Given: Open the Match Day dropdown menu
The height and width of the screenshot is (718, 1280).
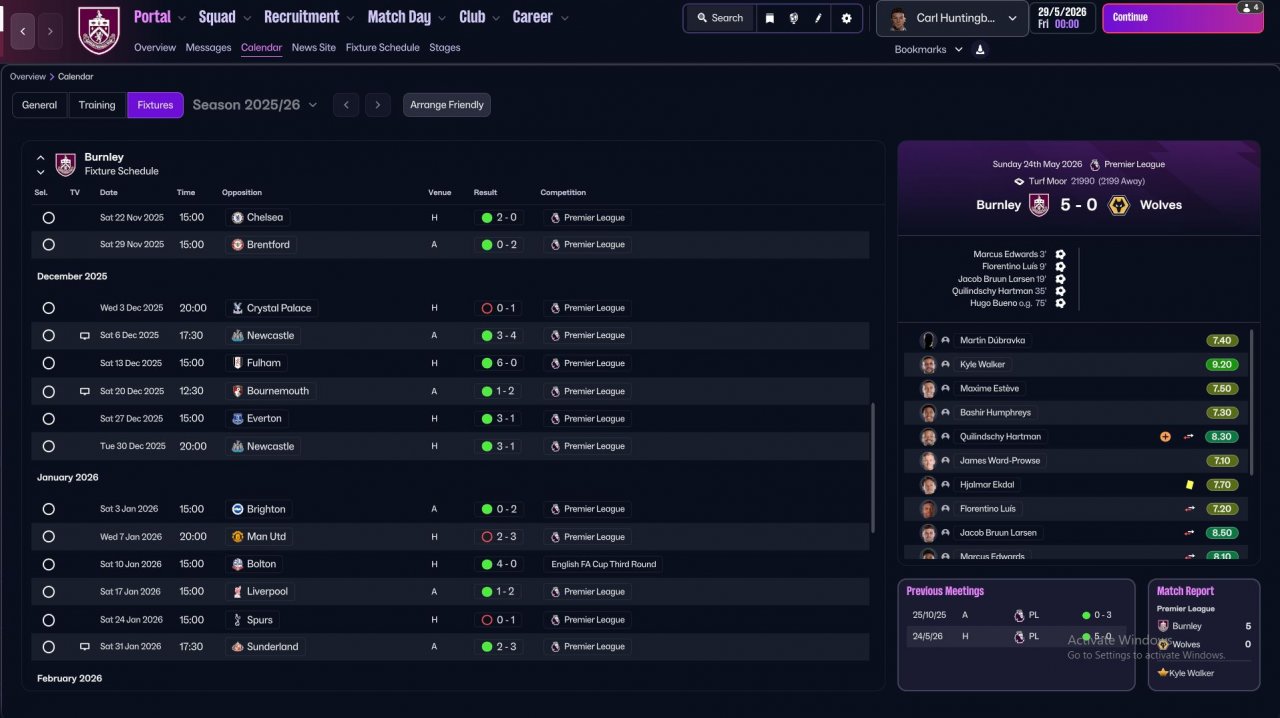Looking at the screenshot, I should click(x=408, y=17).
